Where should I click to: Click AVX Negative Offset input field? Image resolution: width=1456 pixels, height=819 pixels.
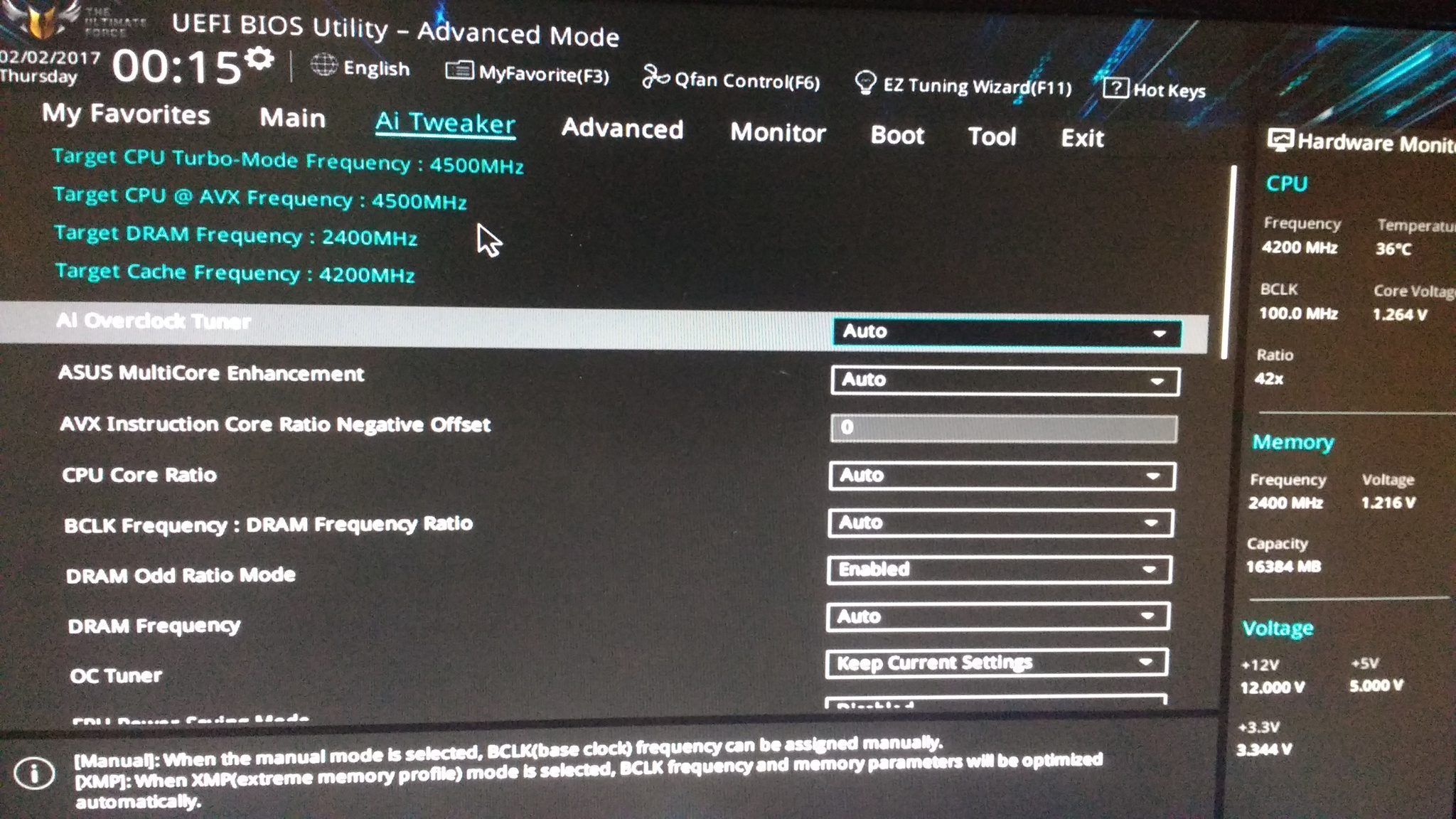point(1003,428)
